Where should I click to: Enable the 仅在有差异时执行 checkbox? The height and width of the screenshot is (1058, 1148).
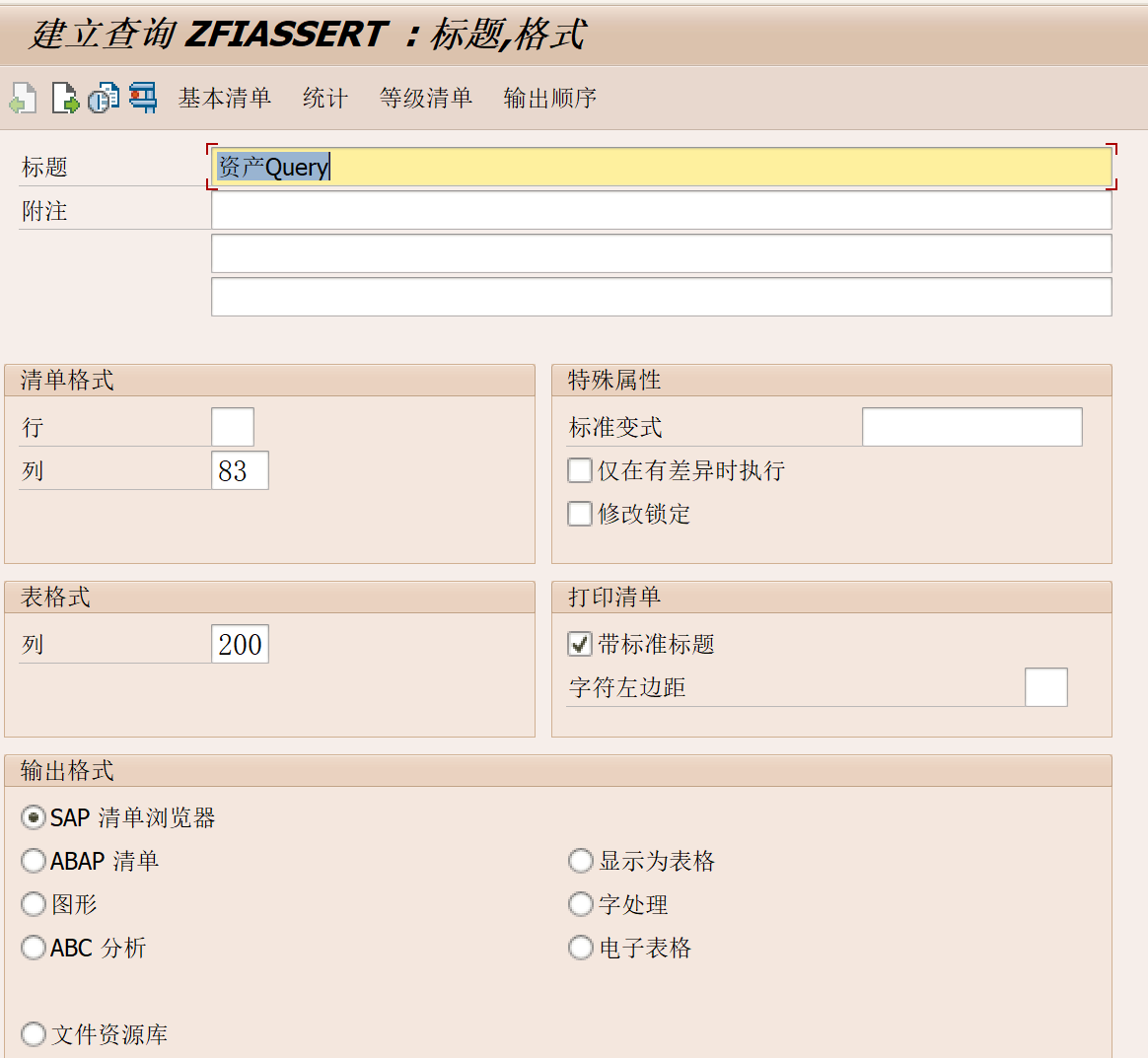pyautogui.click(x=579, y=470)
